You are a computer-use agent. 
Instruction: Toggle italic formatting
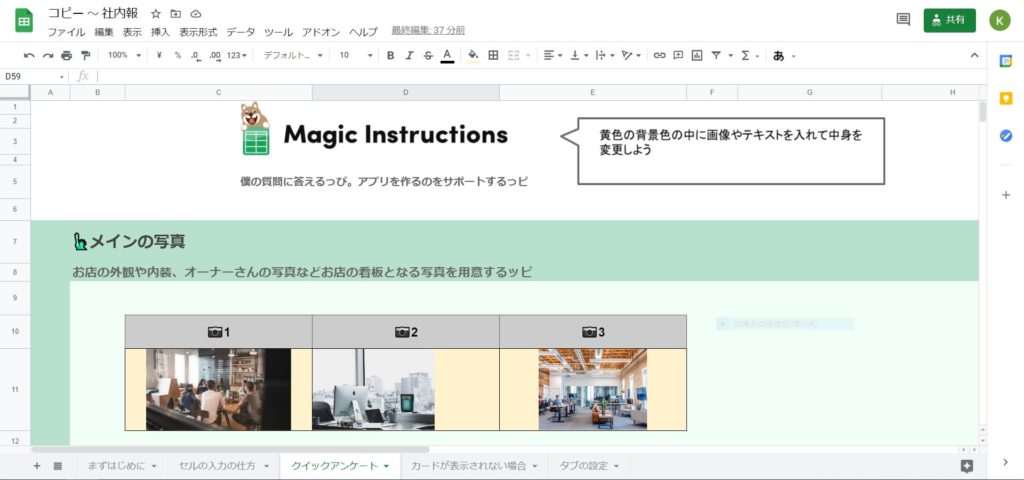(409, 55)
